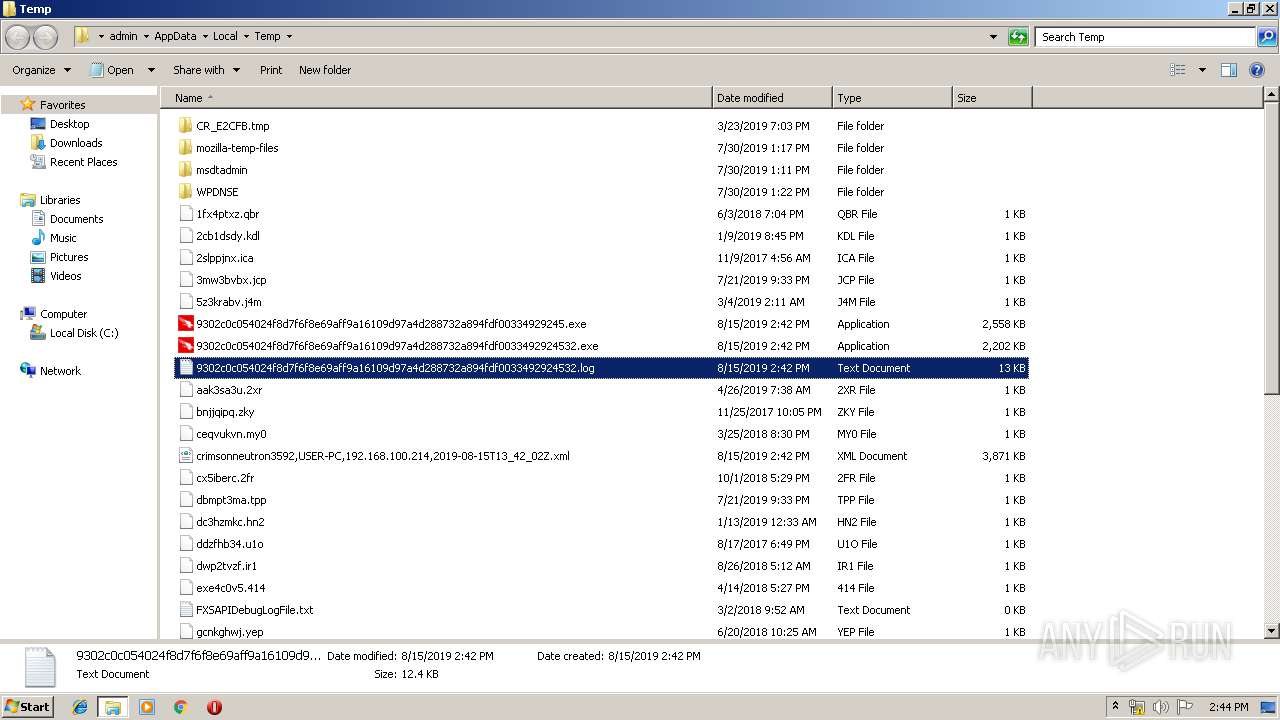Click the change view icon
1280x720 pixels.
point(1178,70)
